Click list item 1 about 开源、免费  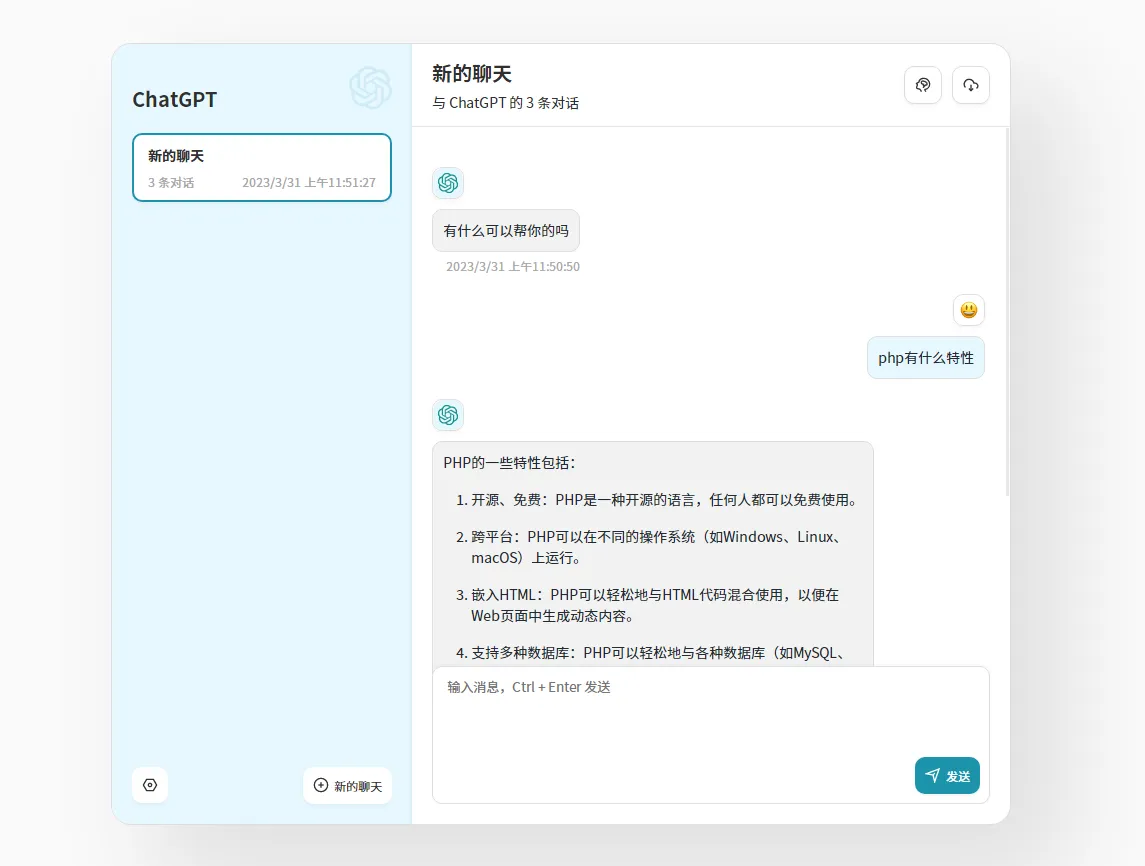(657, 499)
